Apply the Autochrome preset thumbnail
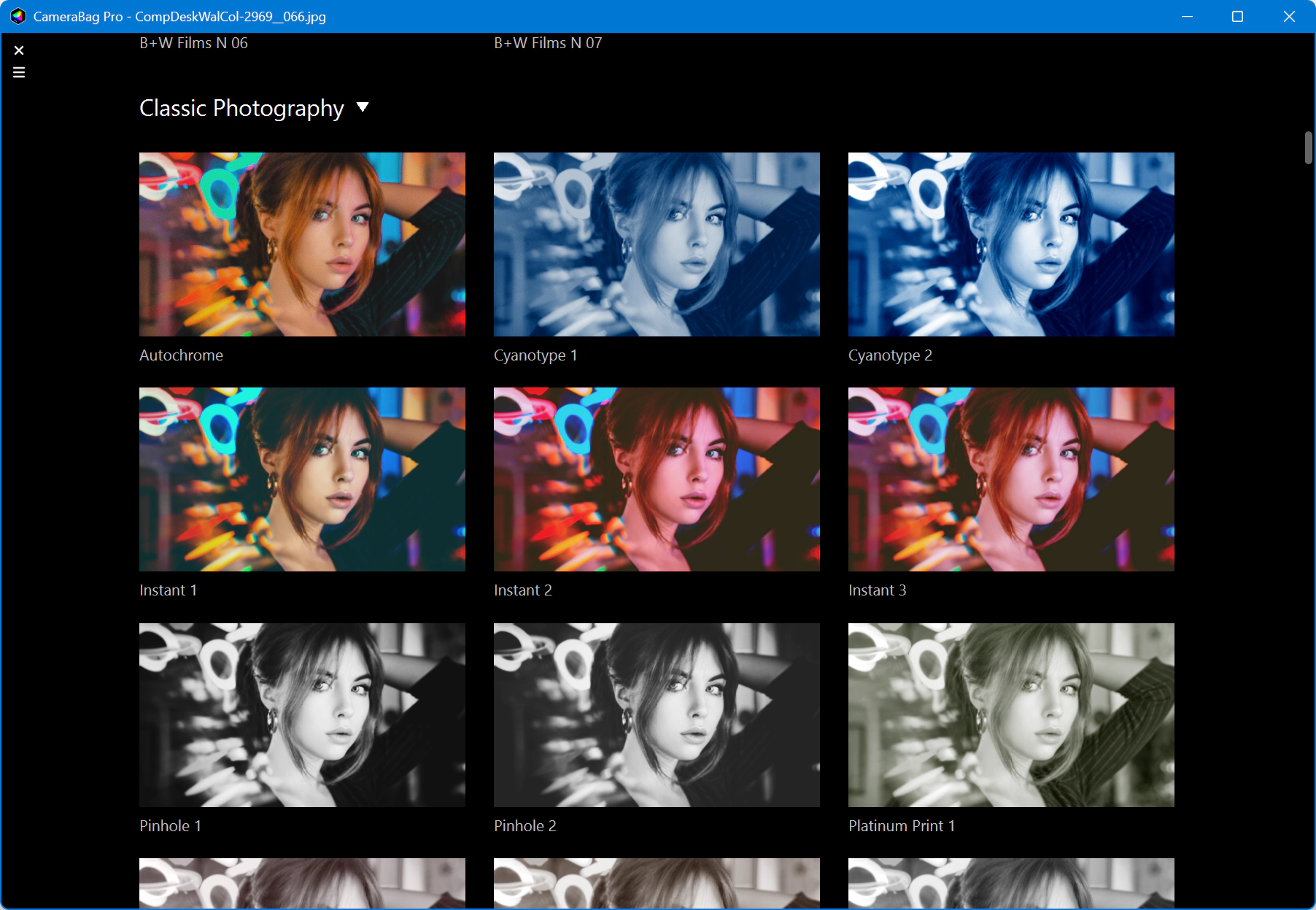This screenshot has height=910, width=1316. pyautogui.click(x=302, y=244)
